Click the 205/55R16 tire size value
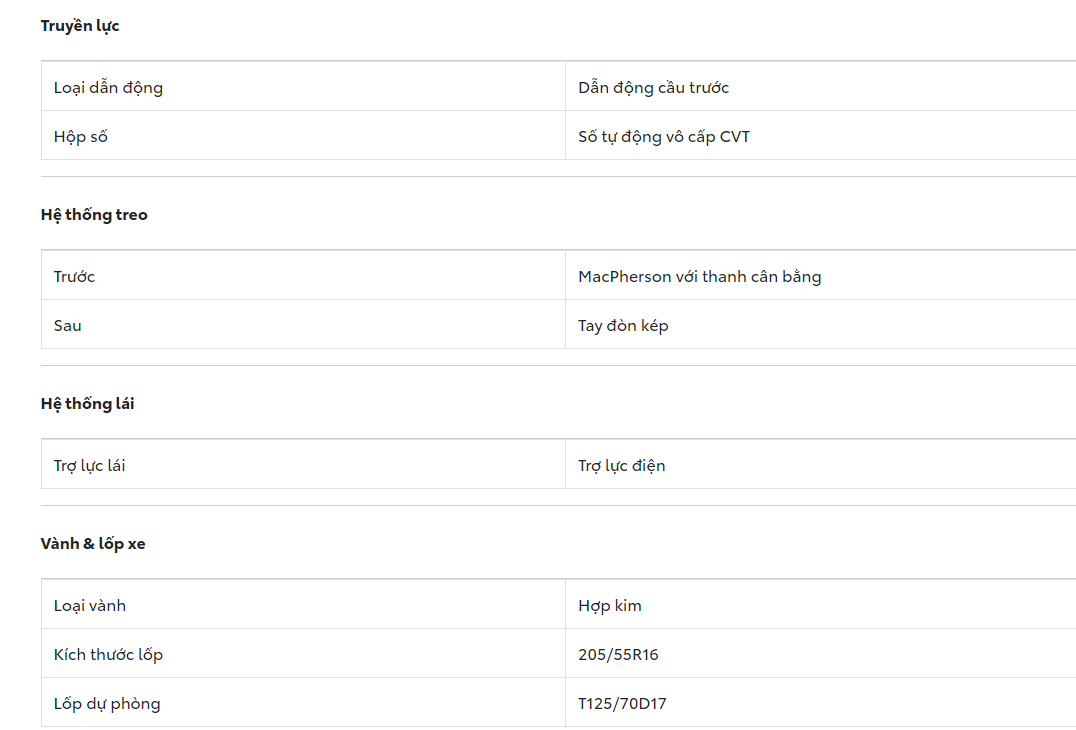This screenshot has width=1076, height=730. click(x=618, y=654)
